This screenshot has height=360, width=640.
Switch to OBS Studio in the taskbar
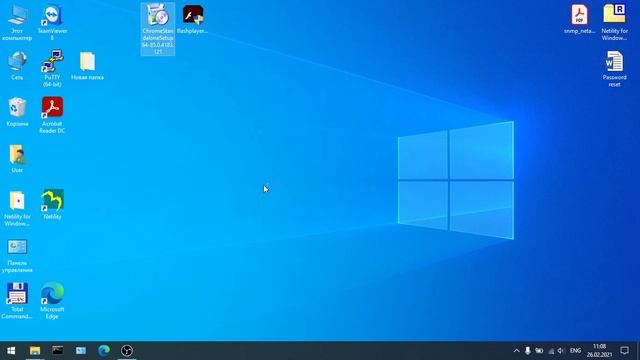[127, 350]
